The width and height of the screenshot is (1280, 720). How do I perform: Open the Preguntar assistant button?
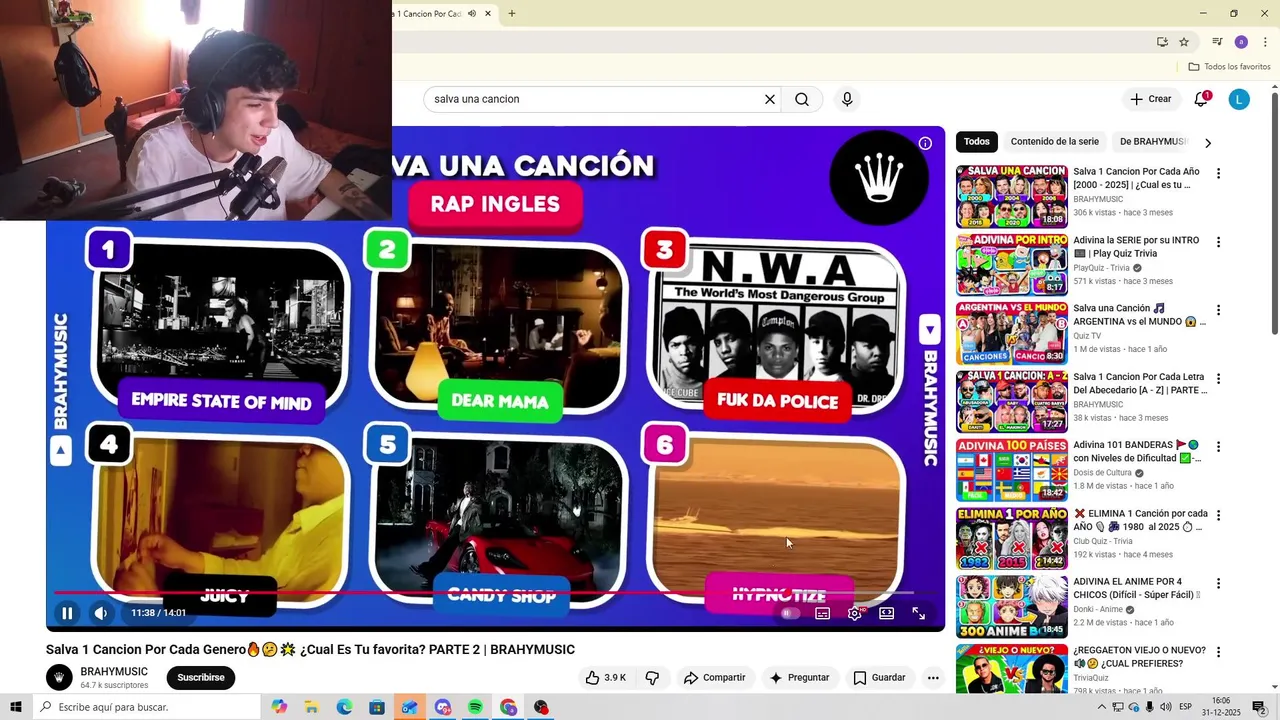click(798, 677)
